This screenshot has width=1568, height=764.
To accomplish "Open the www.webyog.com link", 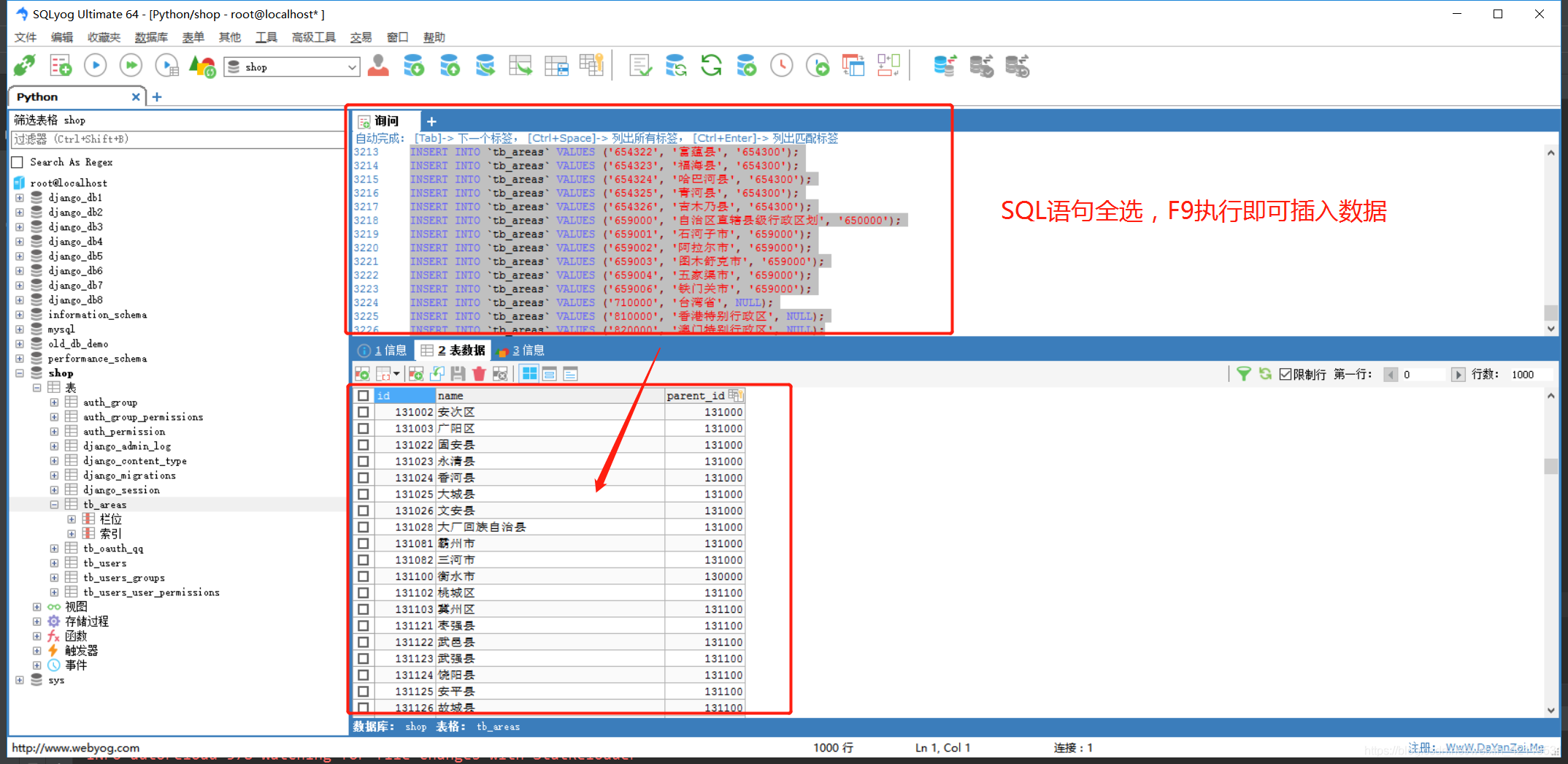I will (75, 748).
